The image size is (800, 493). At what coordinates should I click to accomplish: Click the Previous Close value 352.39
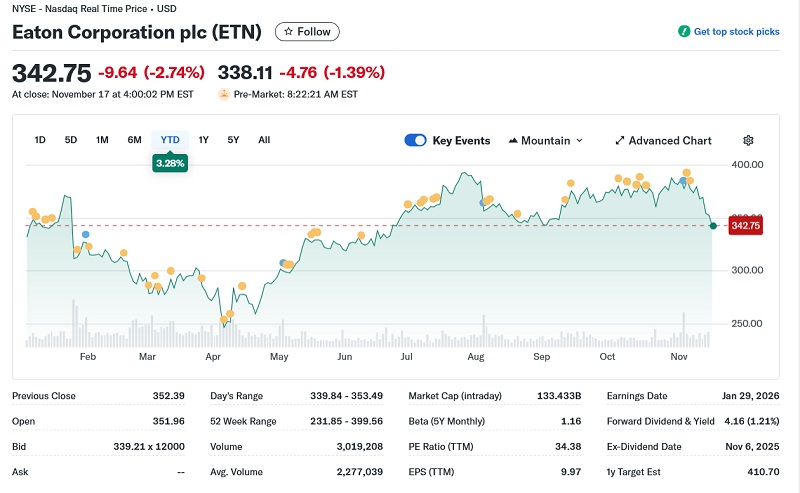click(x=168, y=396)
